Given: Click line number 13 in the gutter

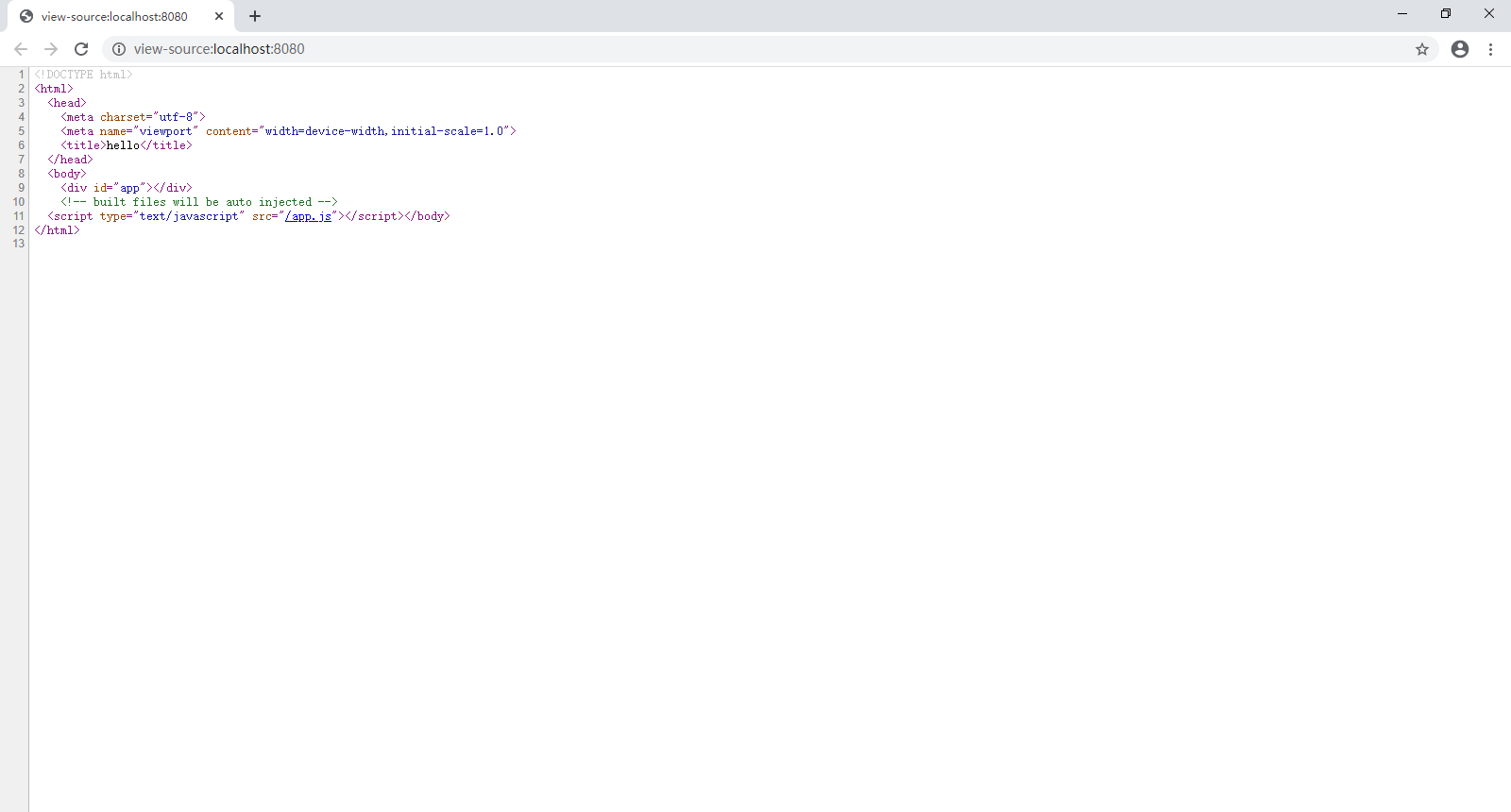Looking at the screenshot, I should 19,244.
